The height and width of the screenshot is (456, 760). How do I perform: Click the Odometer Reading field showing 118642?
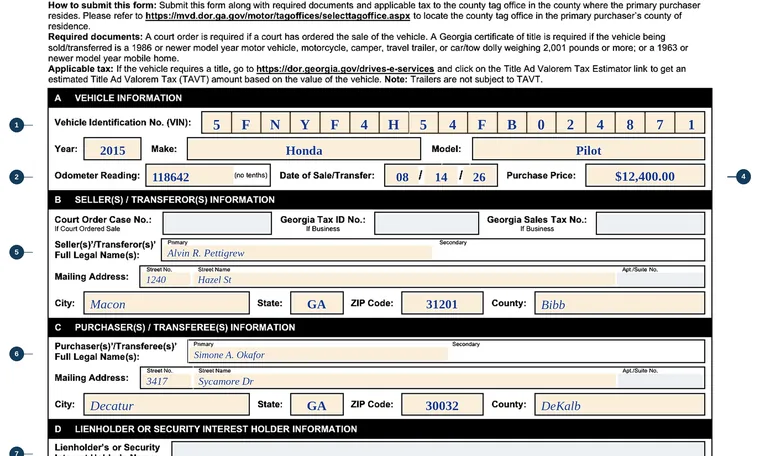pos(208,175)
